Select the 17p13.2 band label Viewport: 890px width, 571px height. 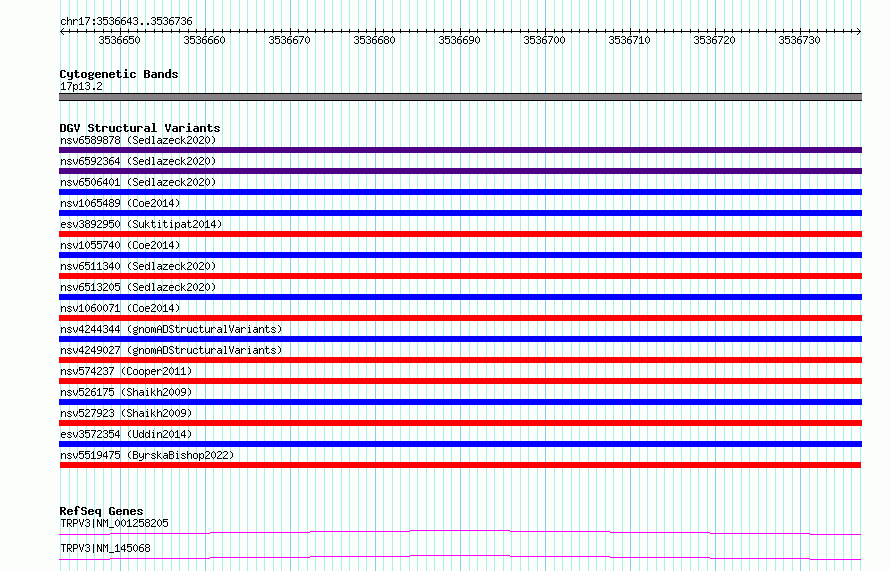tap(81, 86)
